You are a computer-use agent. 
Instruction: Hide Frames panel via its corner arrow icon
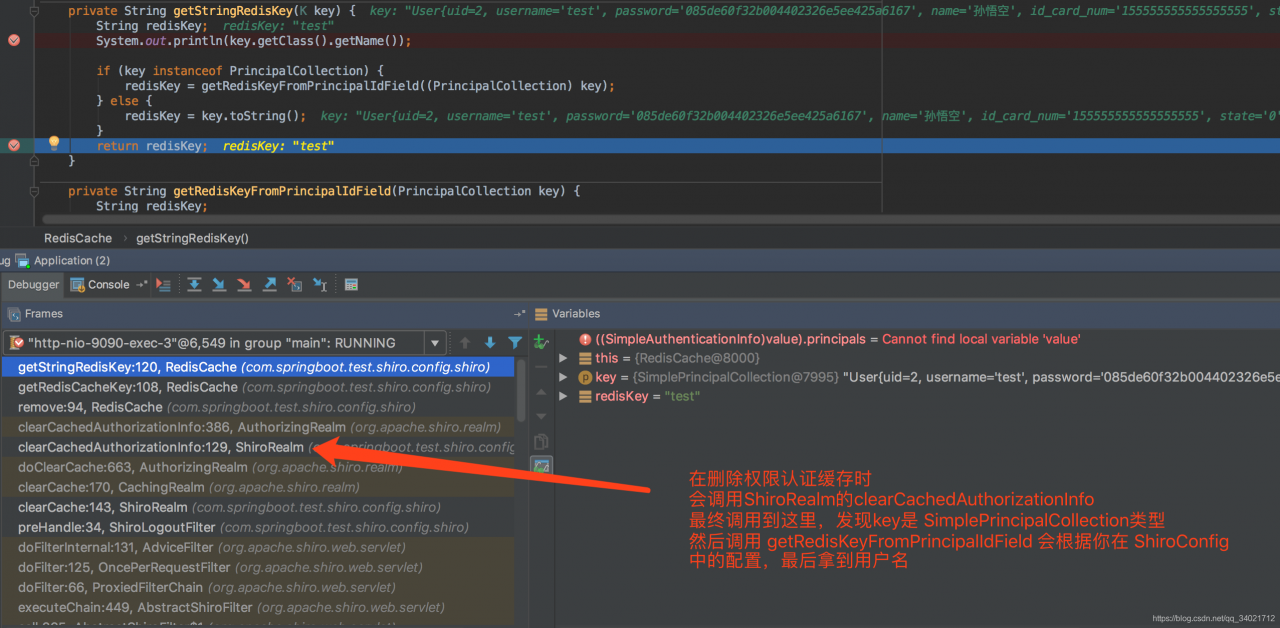(x=519, y=314)
